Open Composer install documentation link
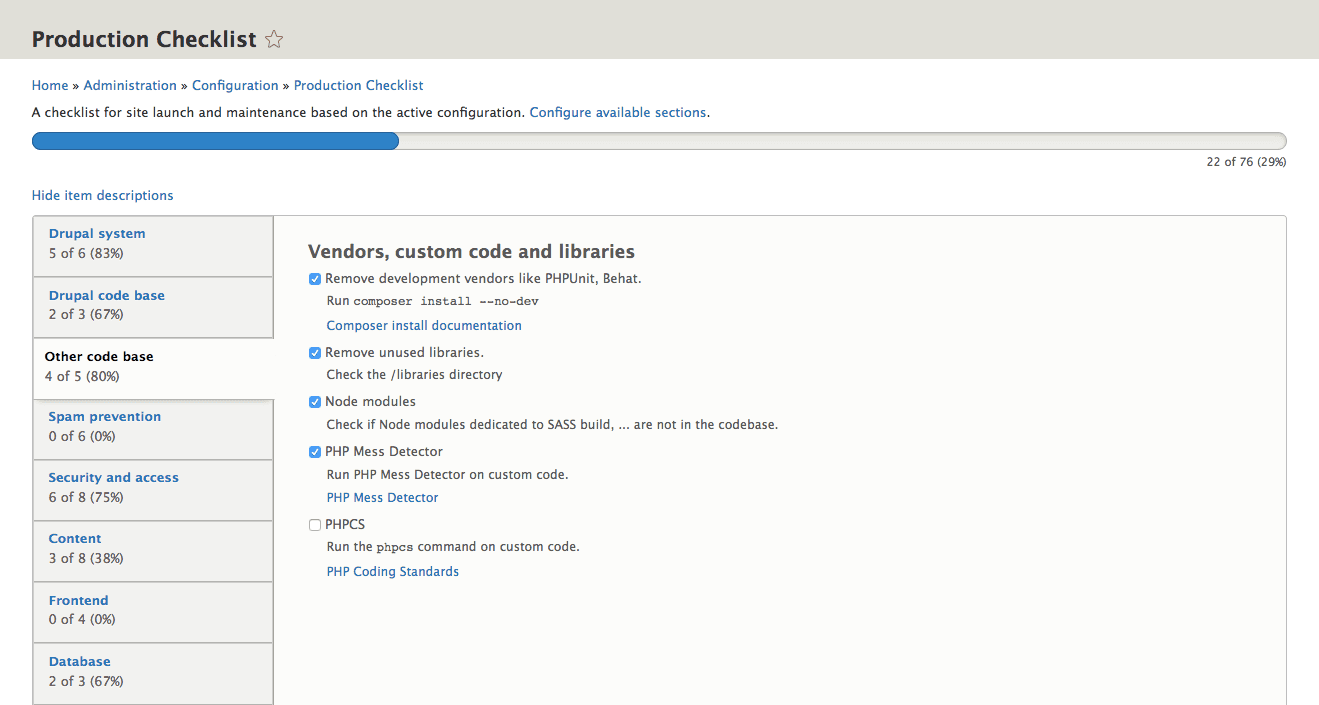 pyautogui.click(x=424, y=326)
